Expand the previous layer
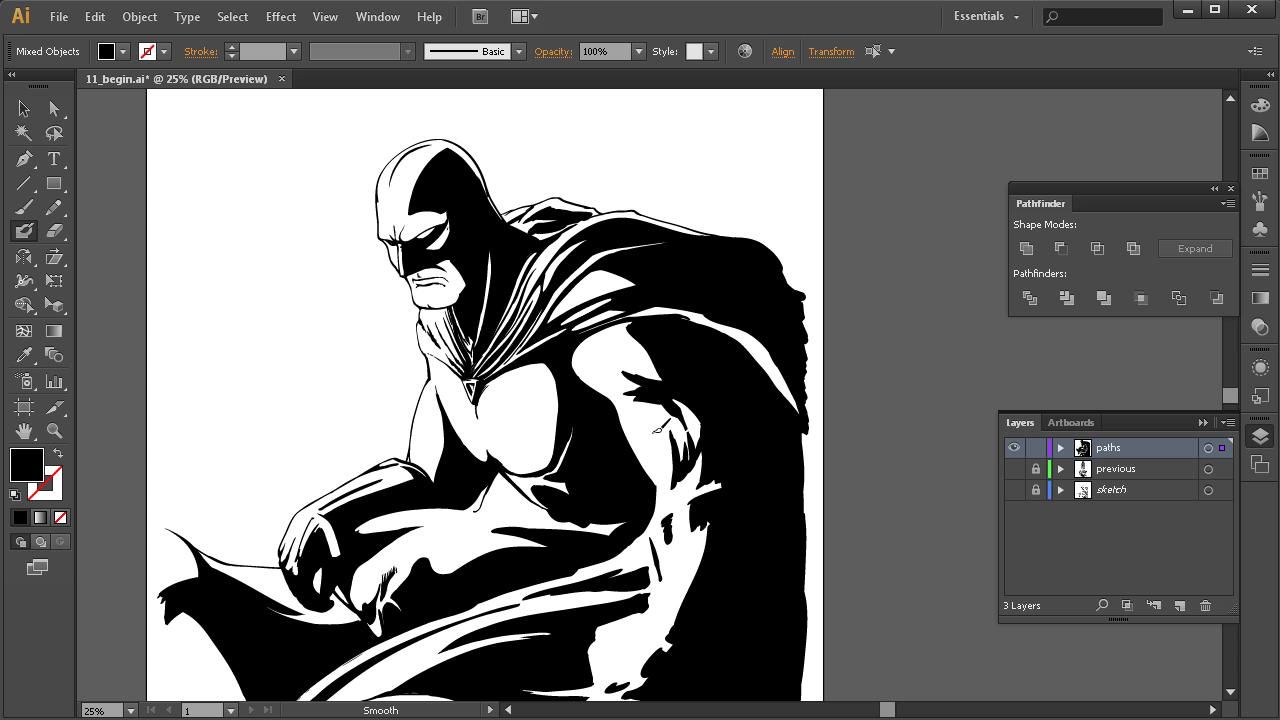 1061,469
